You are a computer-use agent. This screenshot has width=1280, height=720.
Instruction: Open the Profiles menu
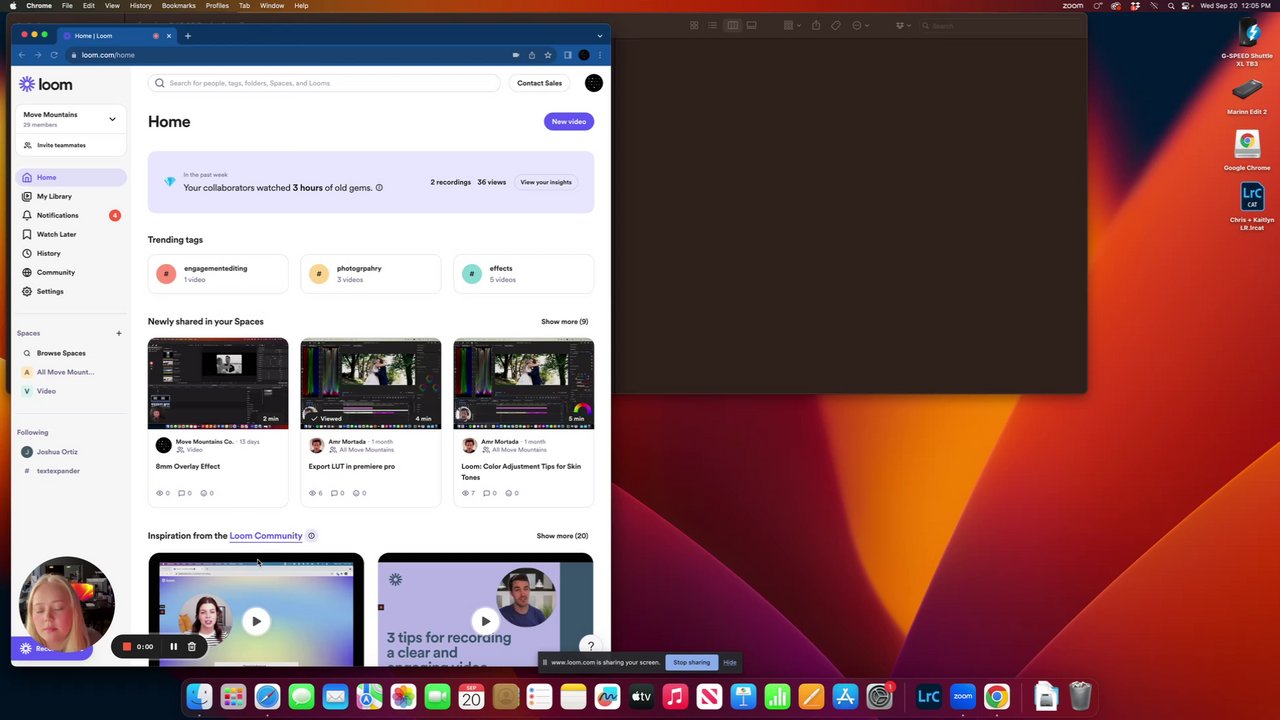click(217, 6)
